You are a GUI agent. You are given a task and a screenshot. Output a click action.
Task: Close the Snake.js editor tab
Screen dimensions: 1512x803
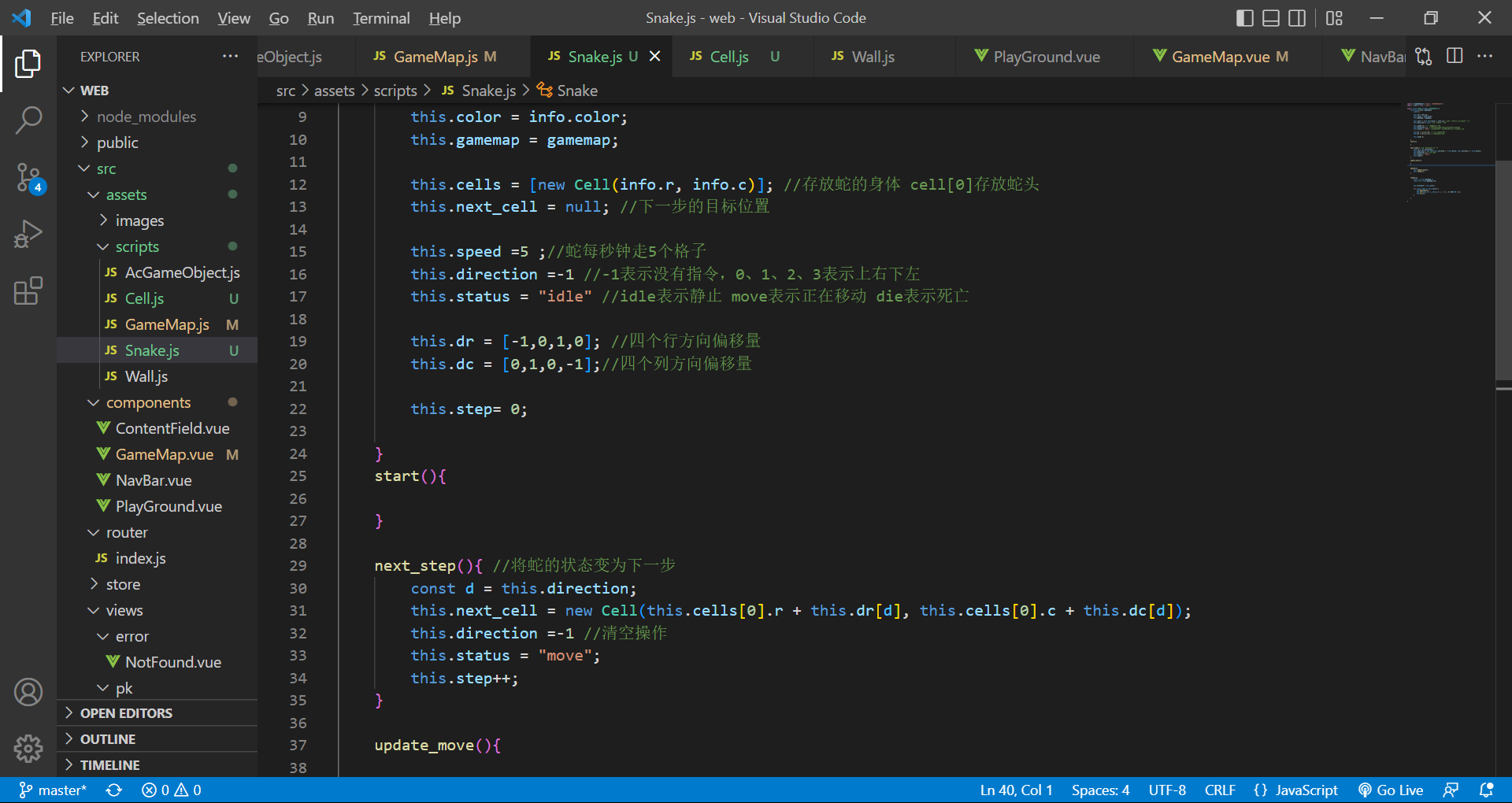pyautogui.click(x=654, y=57)
